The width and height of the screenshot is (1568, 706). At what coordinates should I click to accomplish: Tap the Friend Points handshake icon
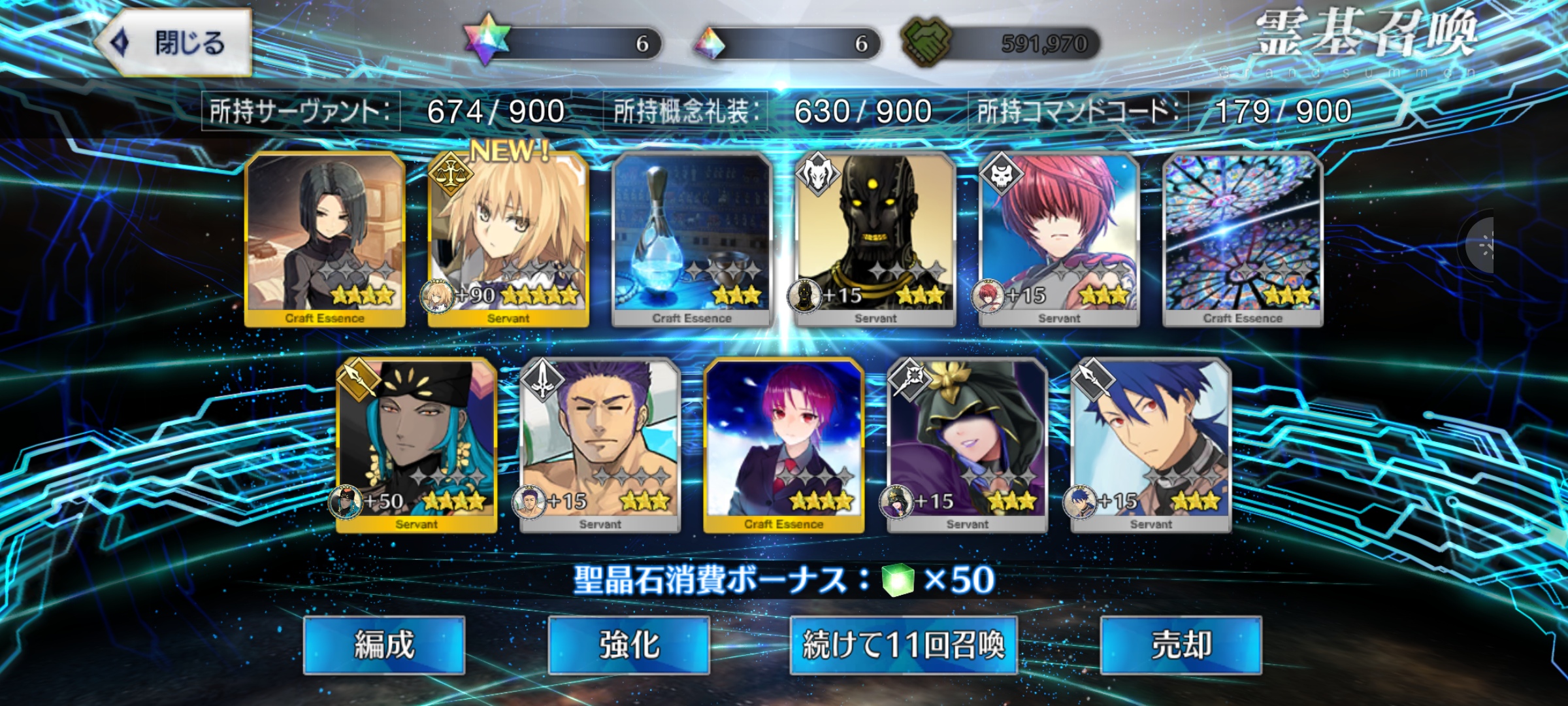(926, 41)
